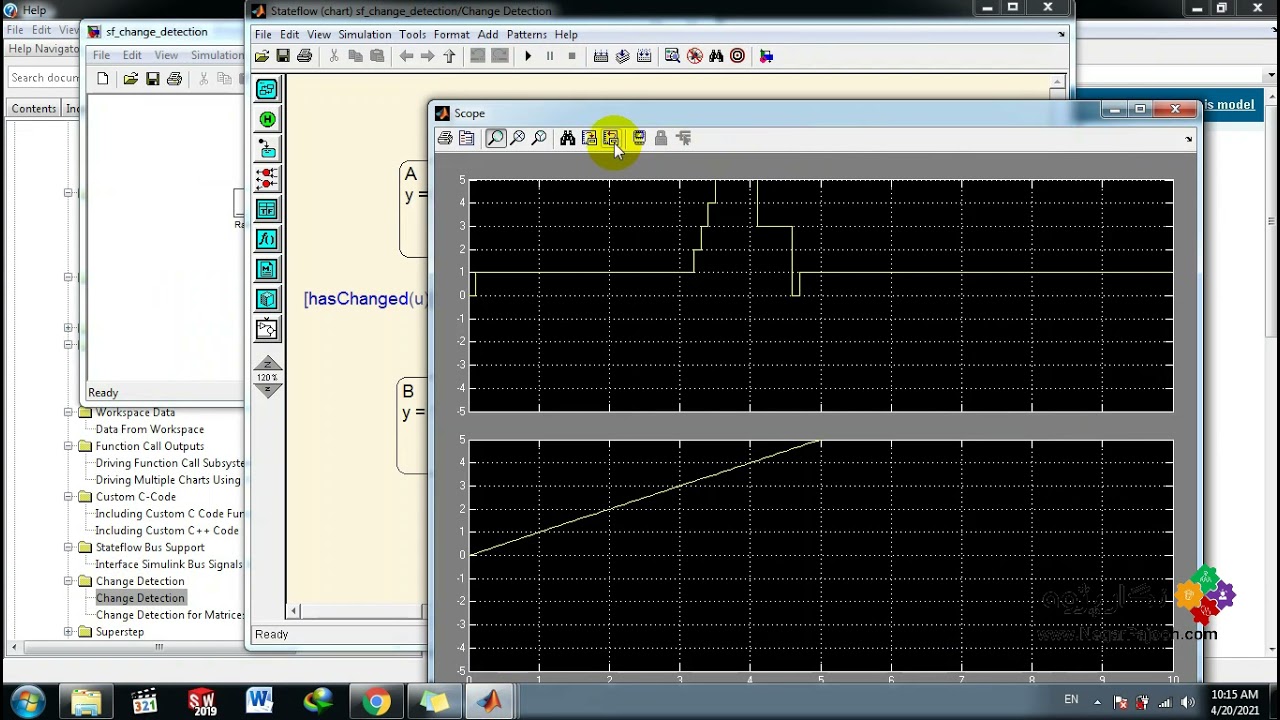Expand Superstep folder
This screenshot has width=1280, height=720.
[x=68, y=632]
